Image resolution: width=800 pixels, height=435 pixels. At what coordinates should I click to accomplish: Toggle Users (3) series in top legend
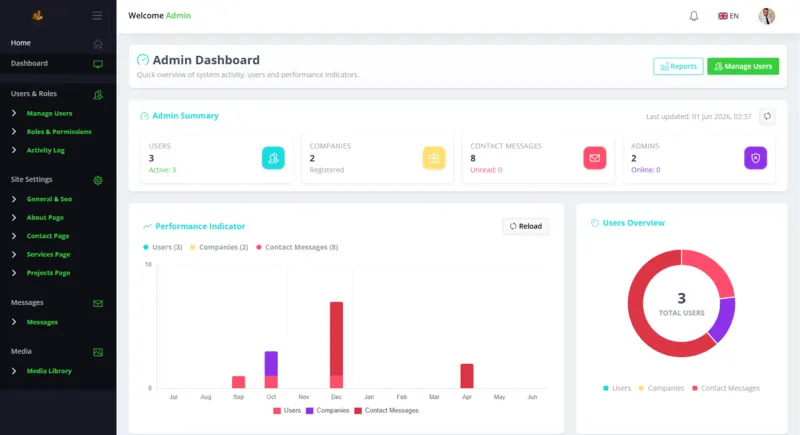pos(163,247)
